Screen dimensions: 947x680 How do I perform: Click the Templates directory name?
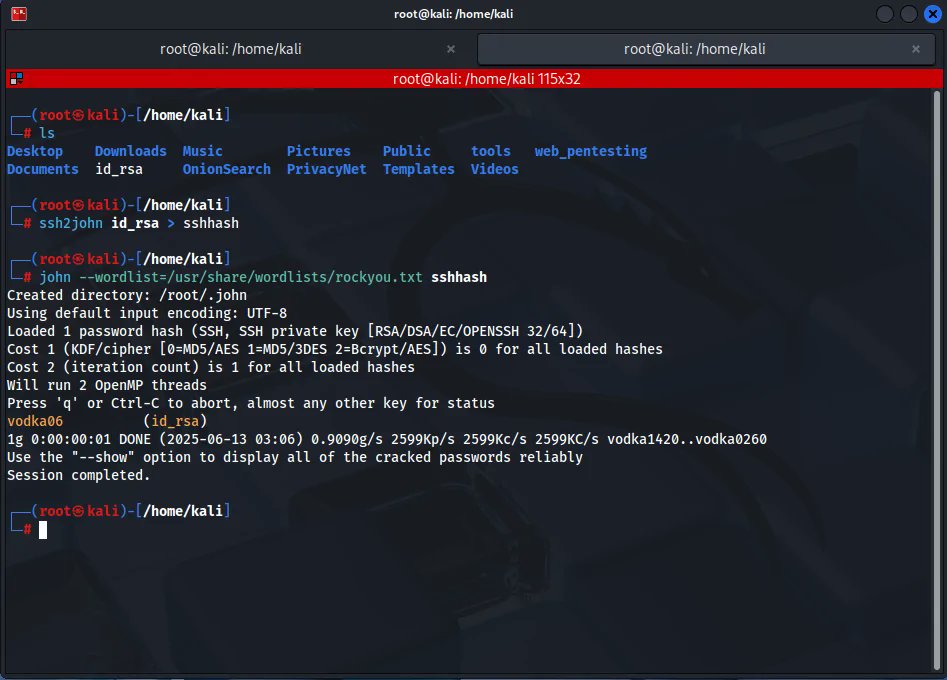coord(419,169)
